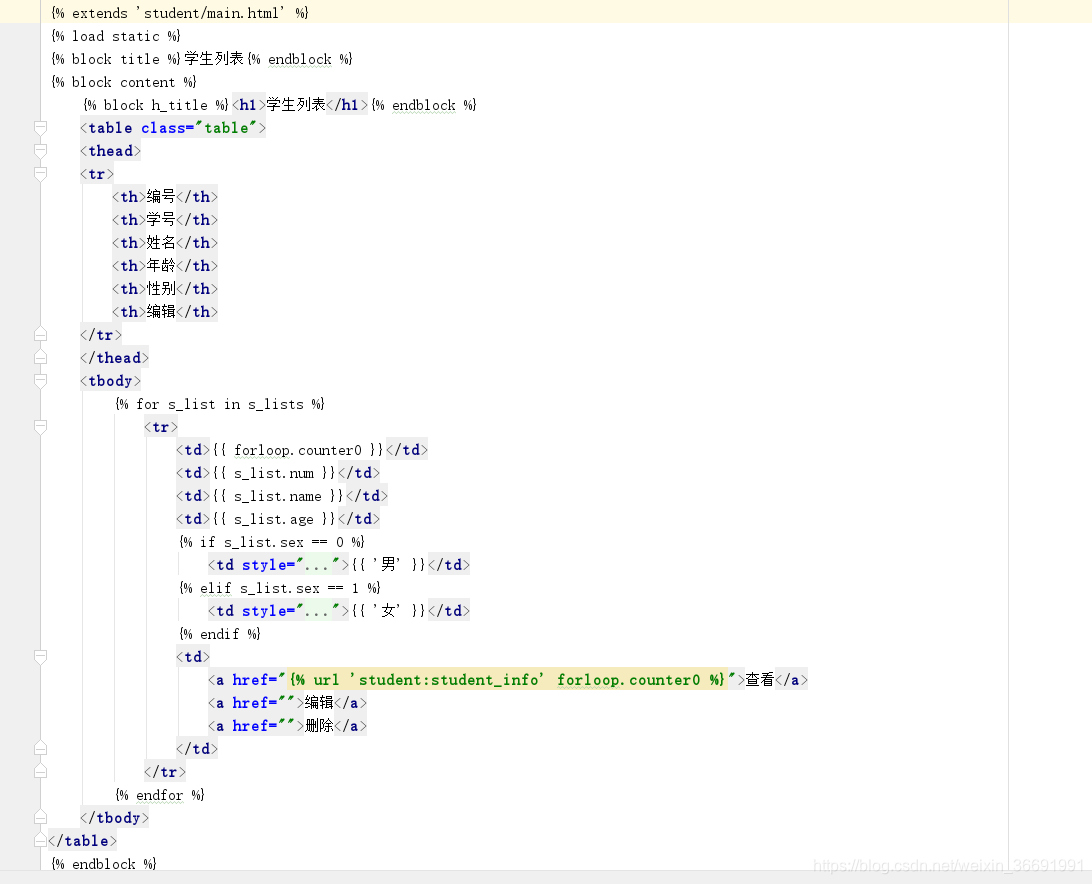Click the endfor tag line
The height and width of the screenshot is (884, 1092).
pos(160,794)
